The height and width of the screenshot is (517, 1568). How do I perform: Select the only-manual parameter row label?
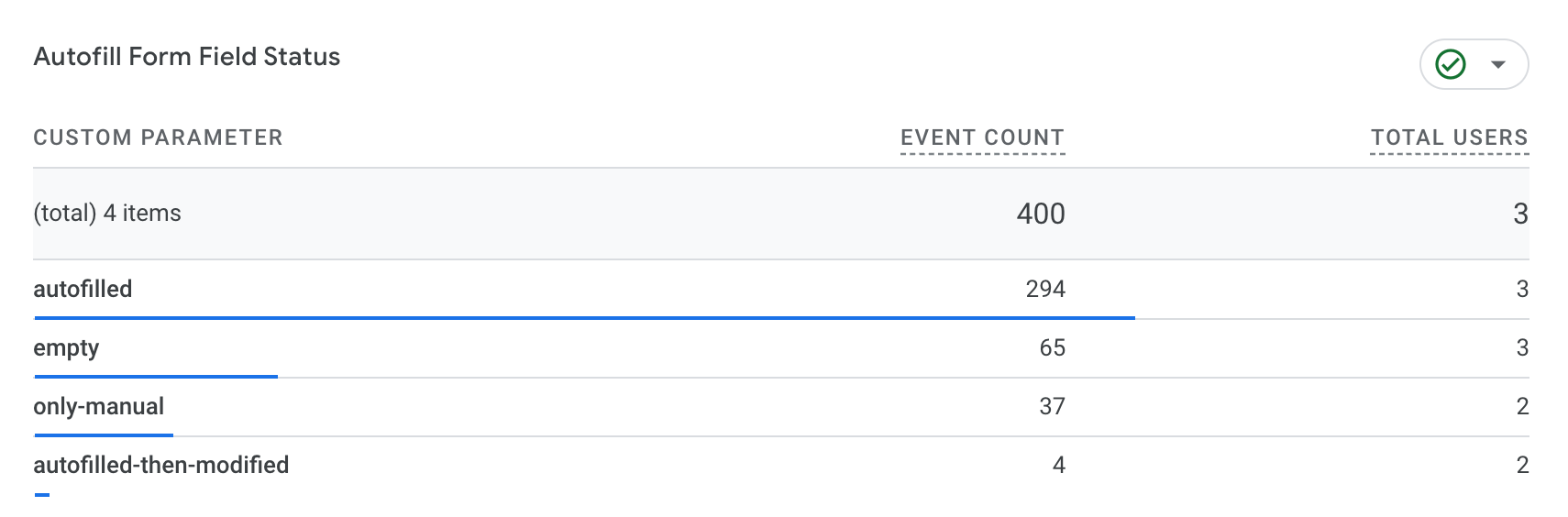[99, 406]
